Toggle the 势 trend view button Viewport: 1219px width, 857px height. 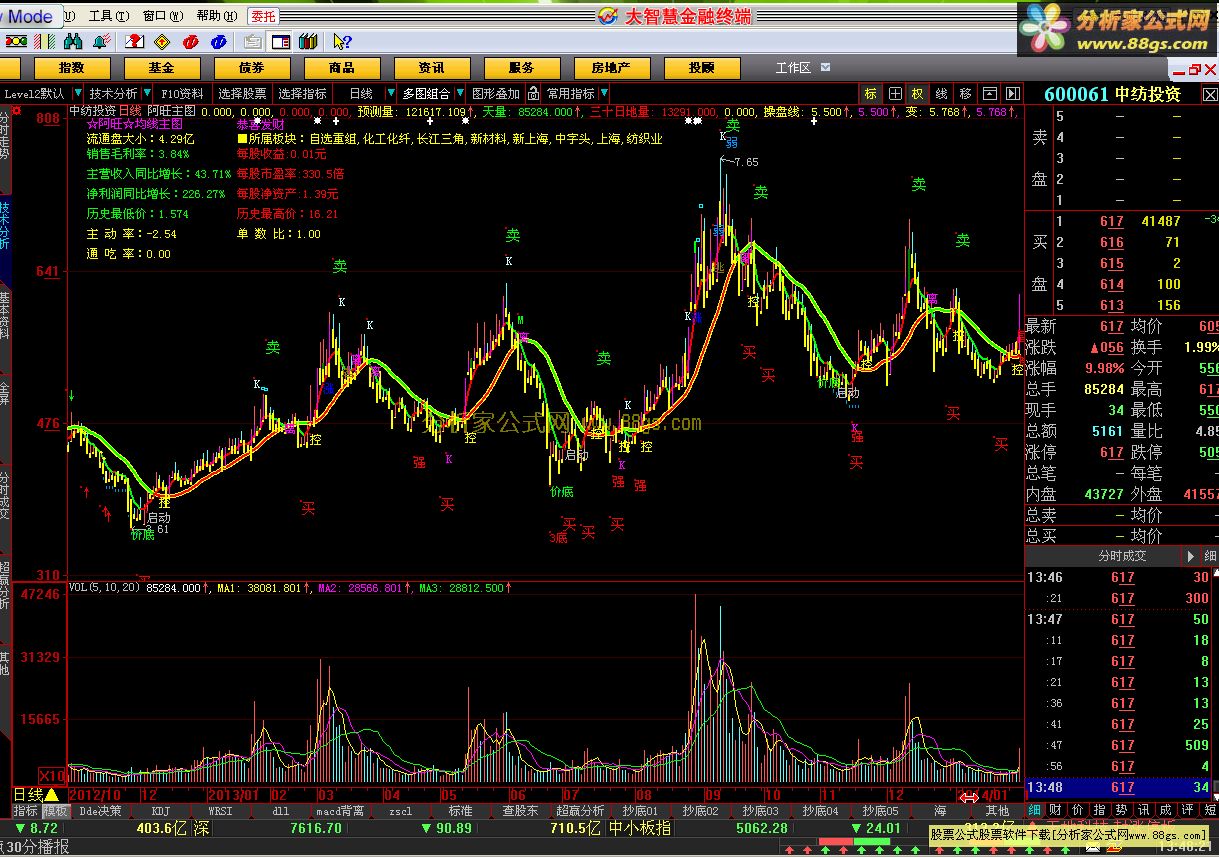click(x=1122, y=809)
